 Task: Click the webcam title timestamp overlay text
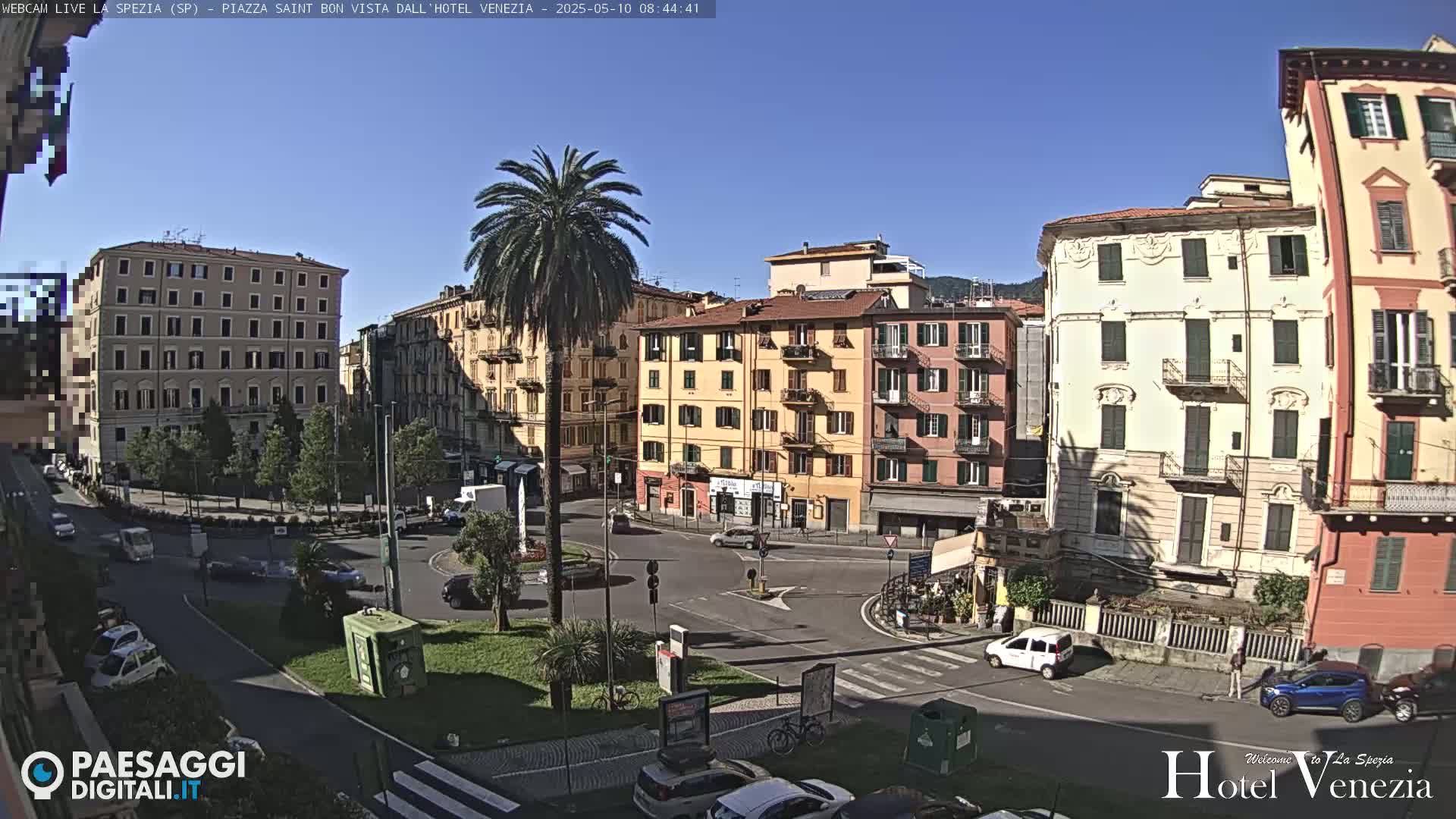(350, 8)
